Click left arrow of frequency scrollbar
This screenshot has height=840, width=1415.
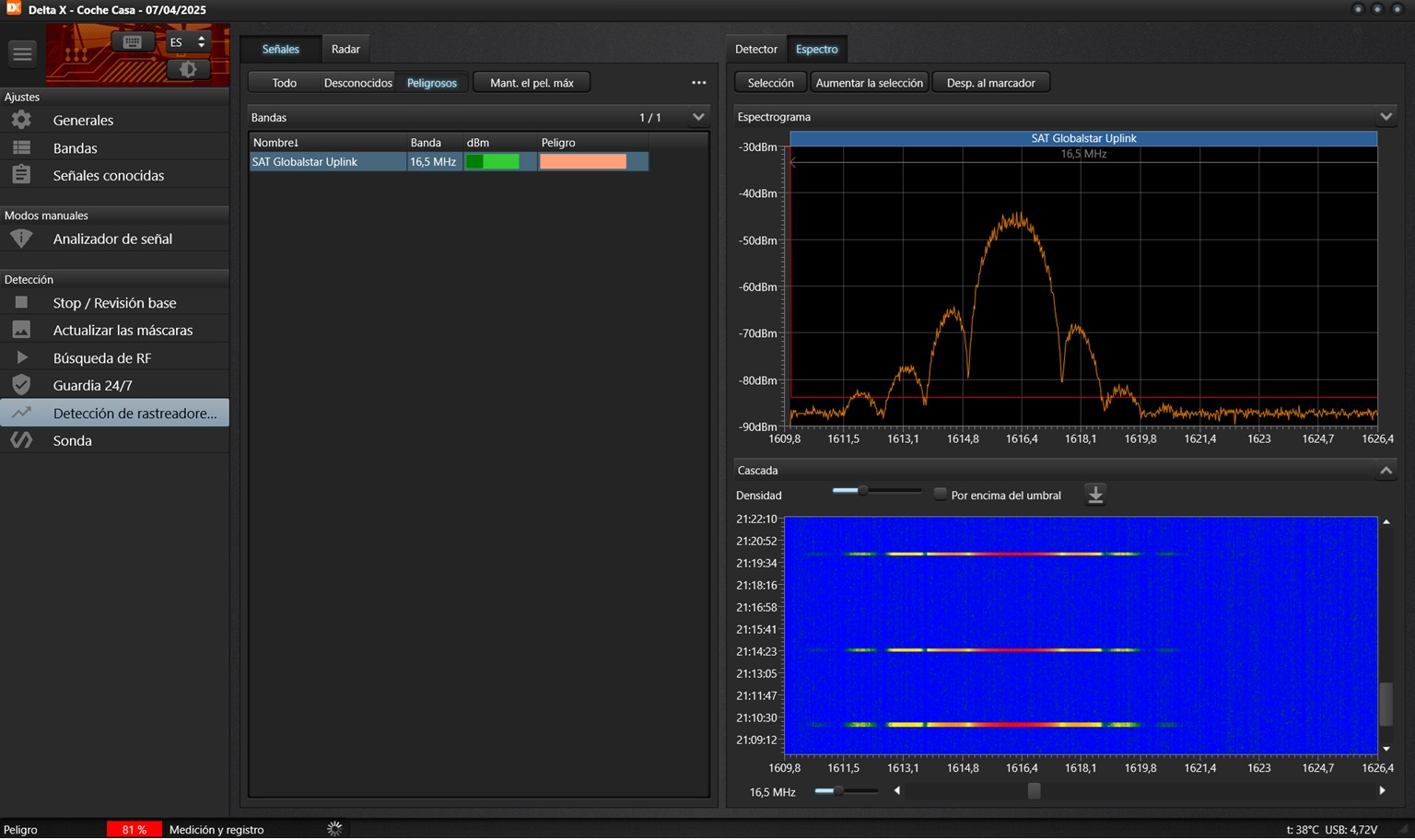(x=897, y=791)
